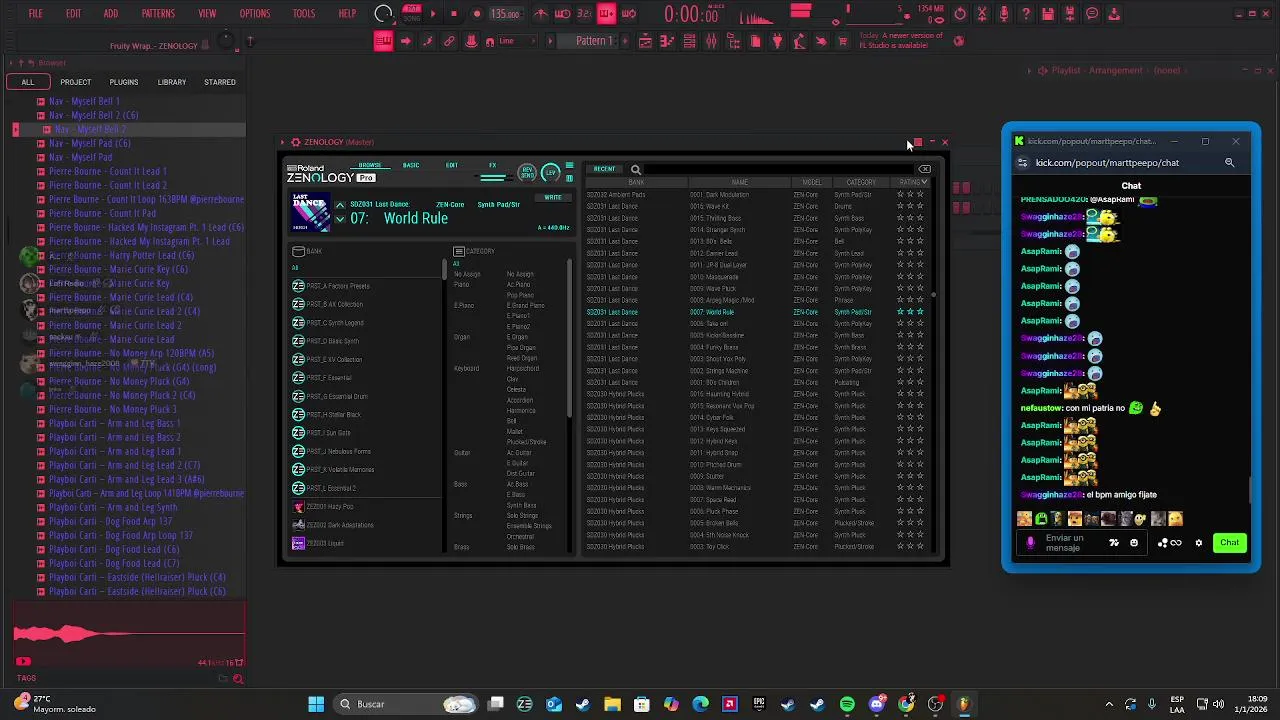Viewport: 1280px width, 720px height.
Task: Select the Thrilling Bass preset row
Action: [x=757, y=218]
